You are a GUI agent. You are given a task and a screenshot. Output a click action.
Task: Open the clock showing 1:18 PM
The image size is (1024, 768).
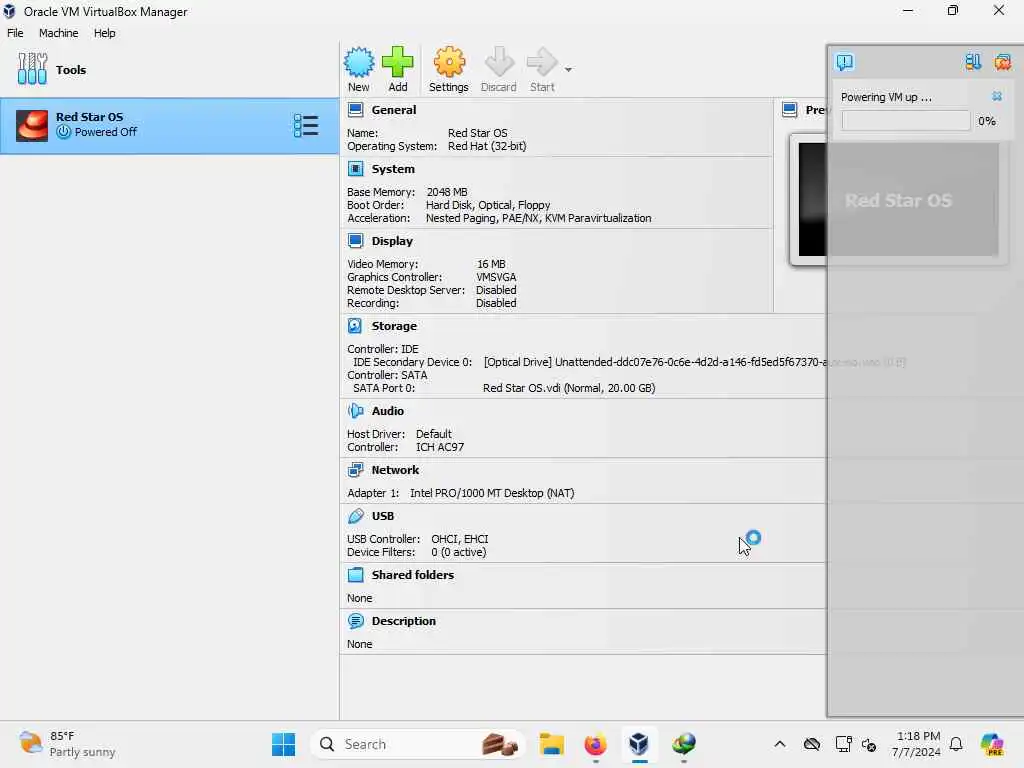tap(917, 744)
